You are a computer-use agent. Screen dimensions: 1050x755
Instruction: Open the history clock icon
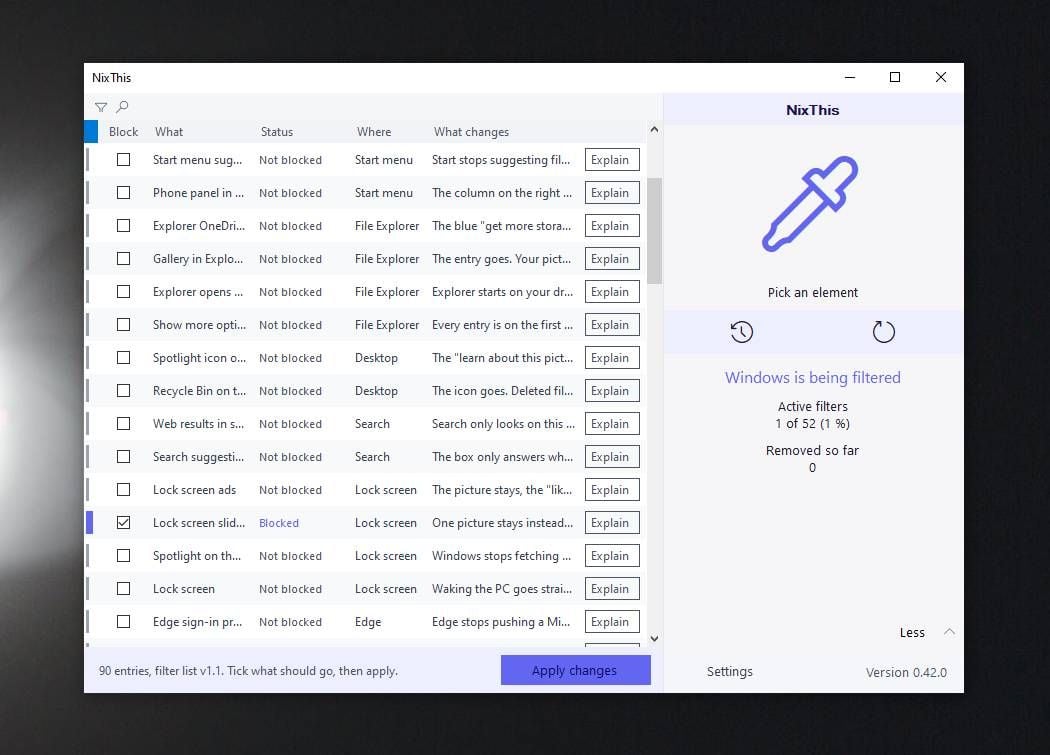741,332
